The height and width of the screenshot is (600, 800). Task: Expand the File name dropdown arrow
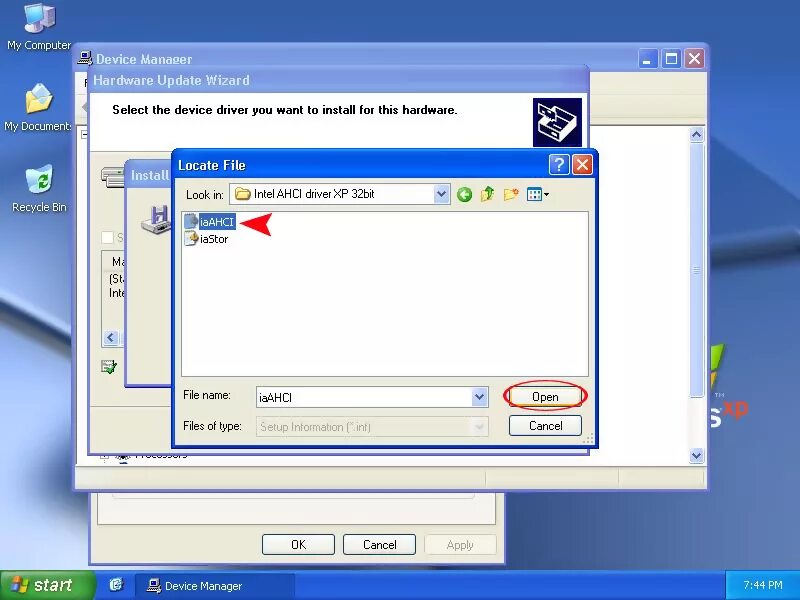point(479,397)
